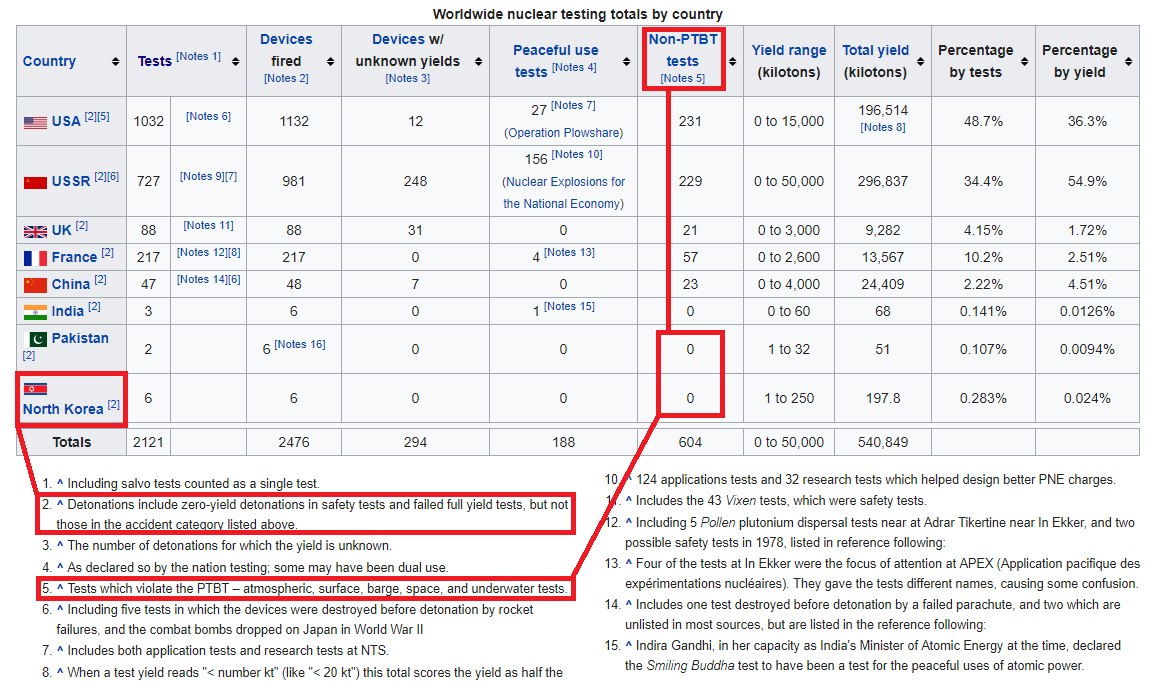Click the USA flag icon
Screen dimensions: 1156x681
click(x=35, y=122)
